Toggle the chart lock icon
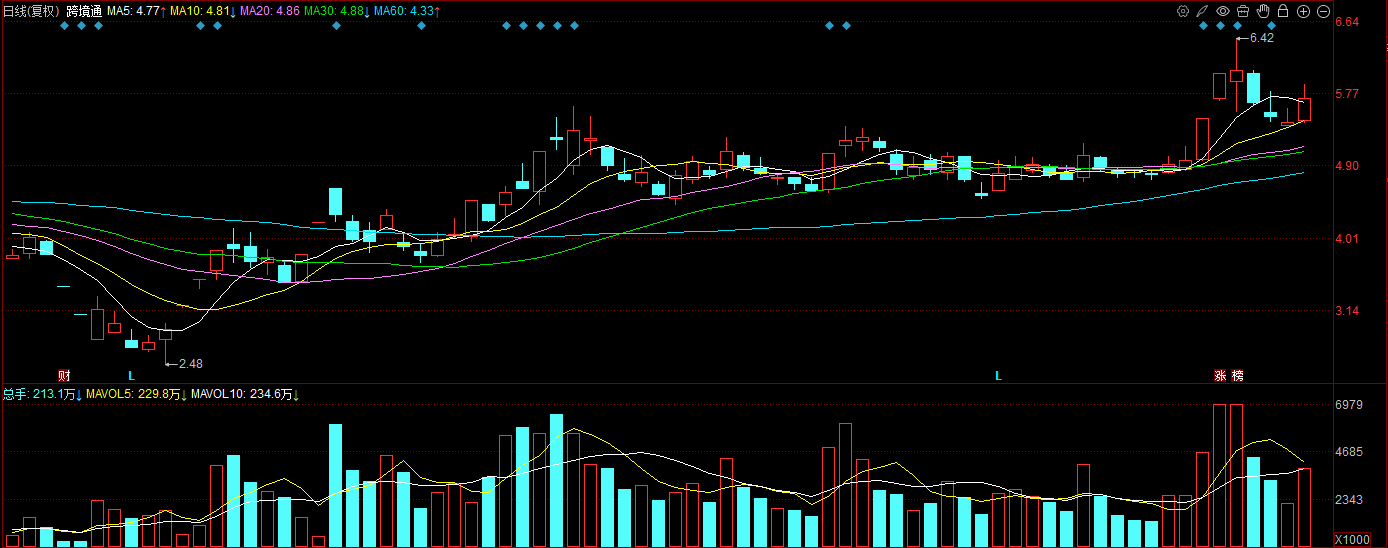The width and height of the screenshot is (1388, 548). (x=1283, y=11)
